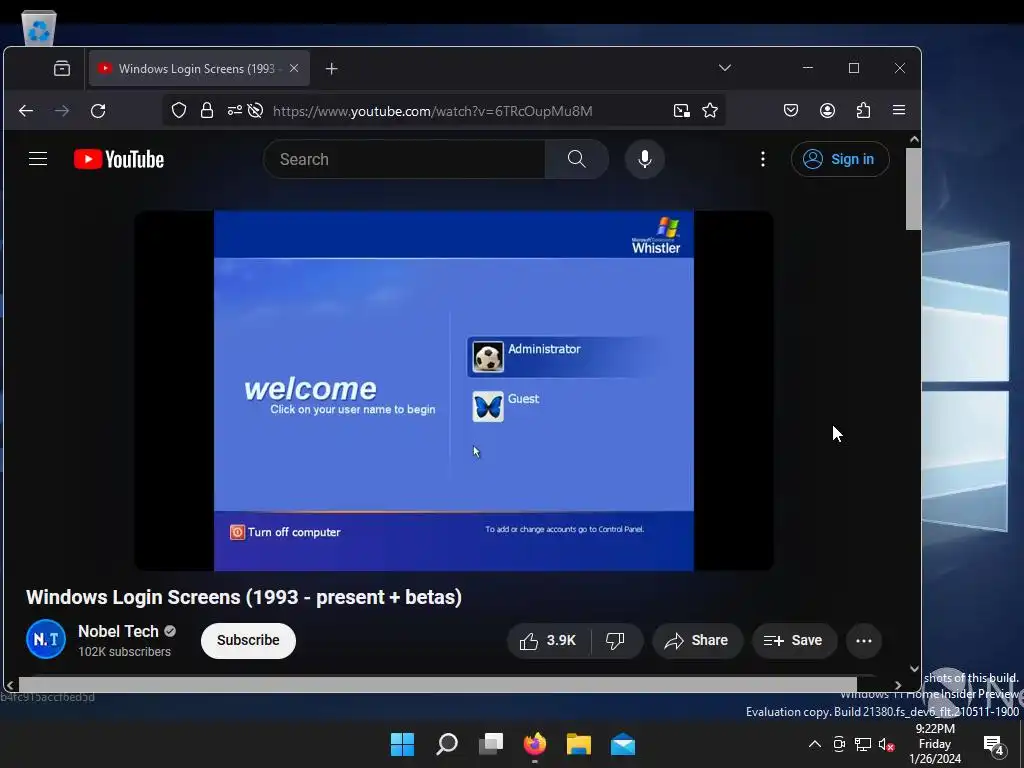Open tracking protection shield panel
1024x768 pixels.
[x=179, y=111]
